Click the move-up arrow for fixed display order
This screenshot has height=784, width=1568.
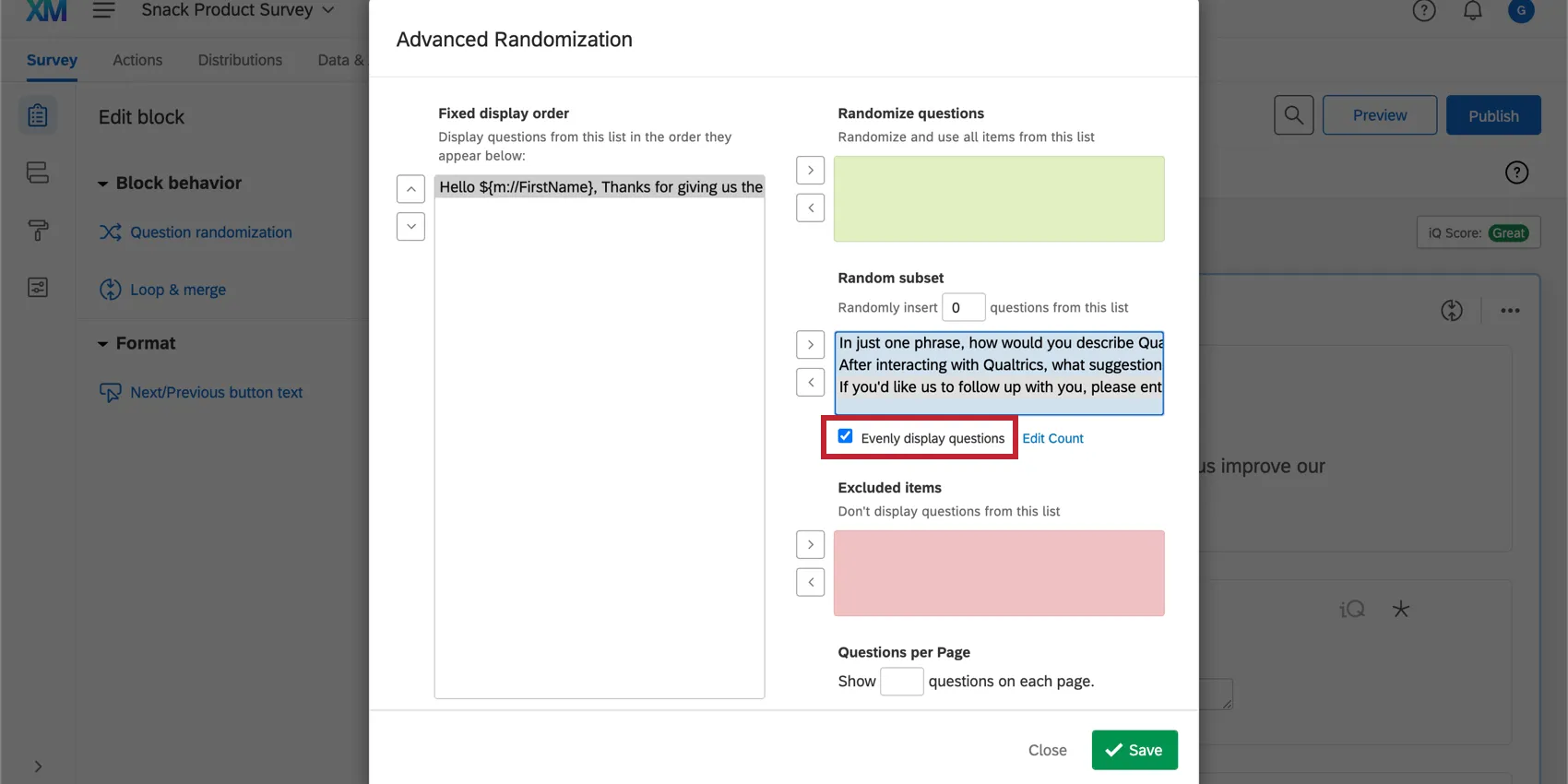410,189
